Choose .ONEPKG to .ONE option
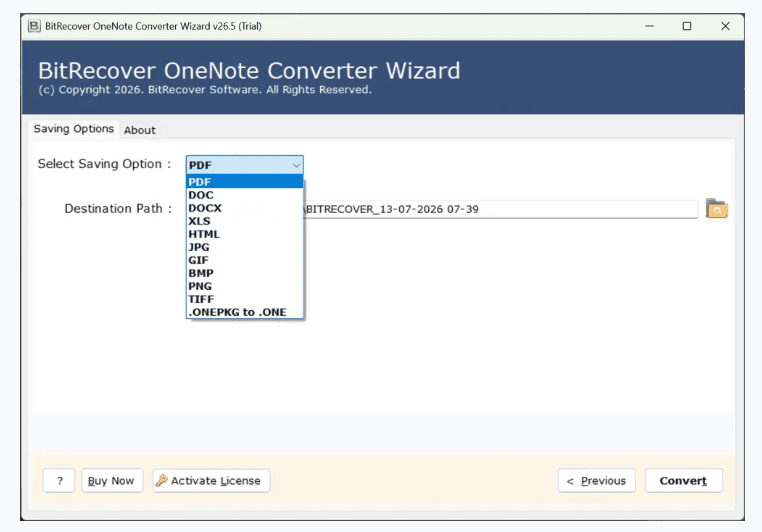Viewport: 762px width, 532px height. point(244,312)
